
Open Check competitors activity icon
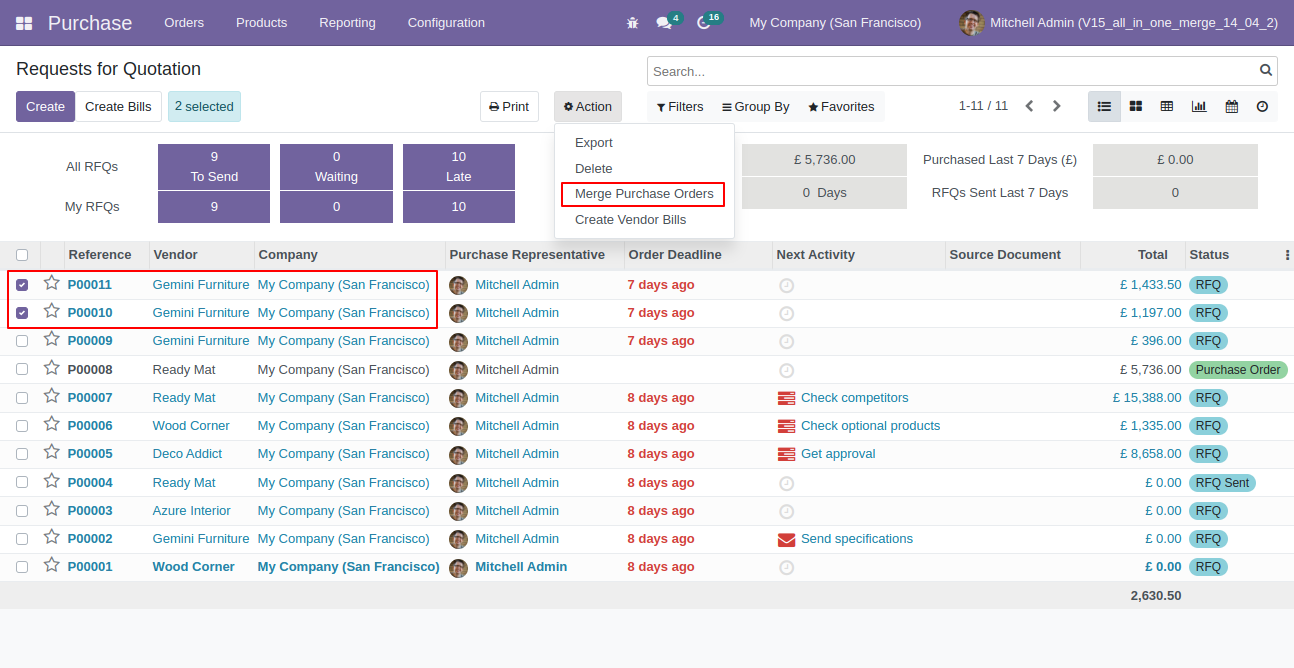pyautogui.click(x=786, y=398)
